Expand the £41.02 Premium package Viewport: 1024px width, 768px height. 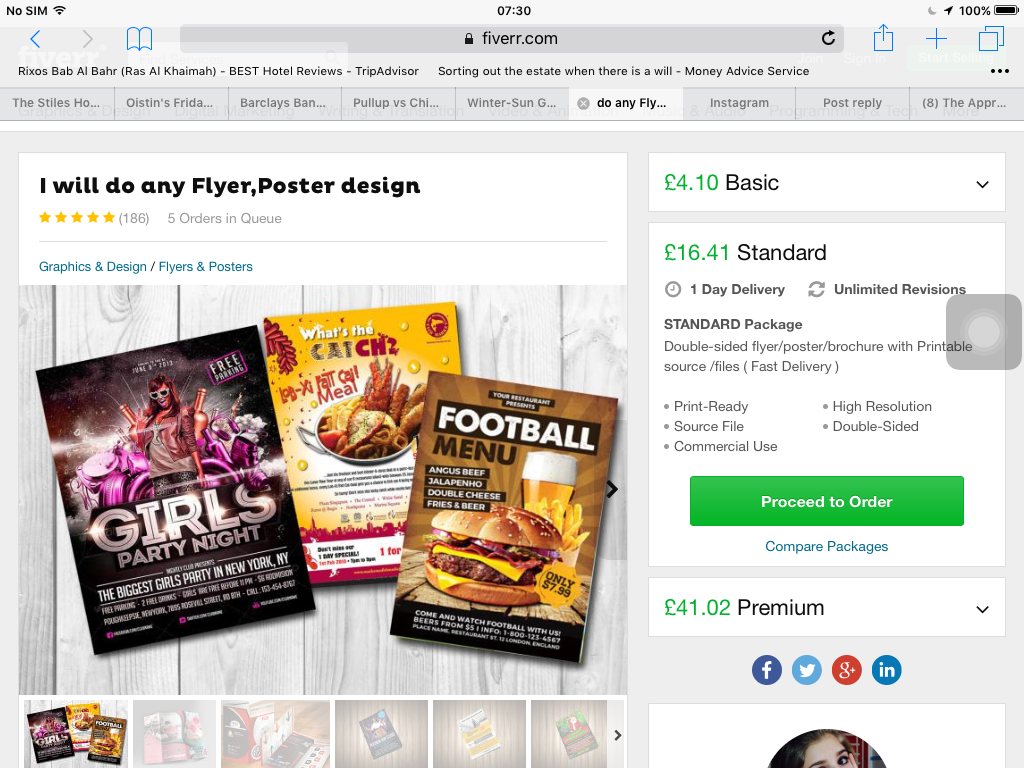click(x=826, y=607)
